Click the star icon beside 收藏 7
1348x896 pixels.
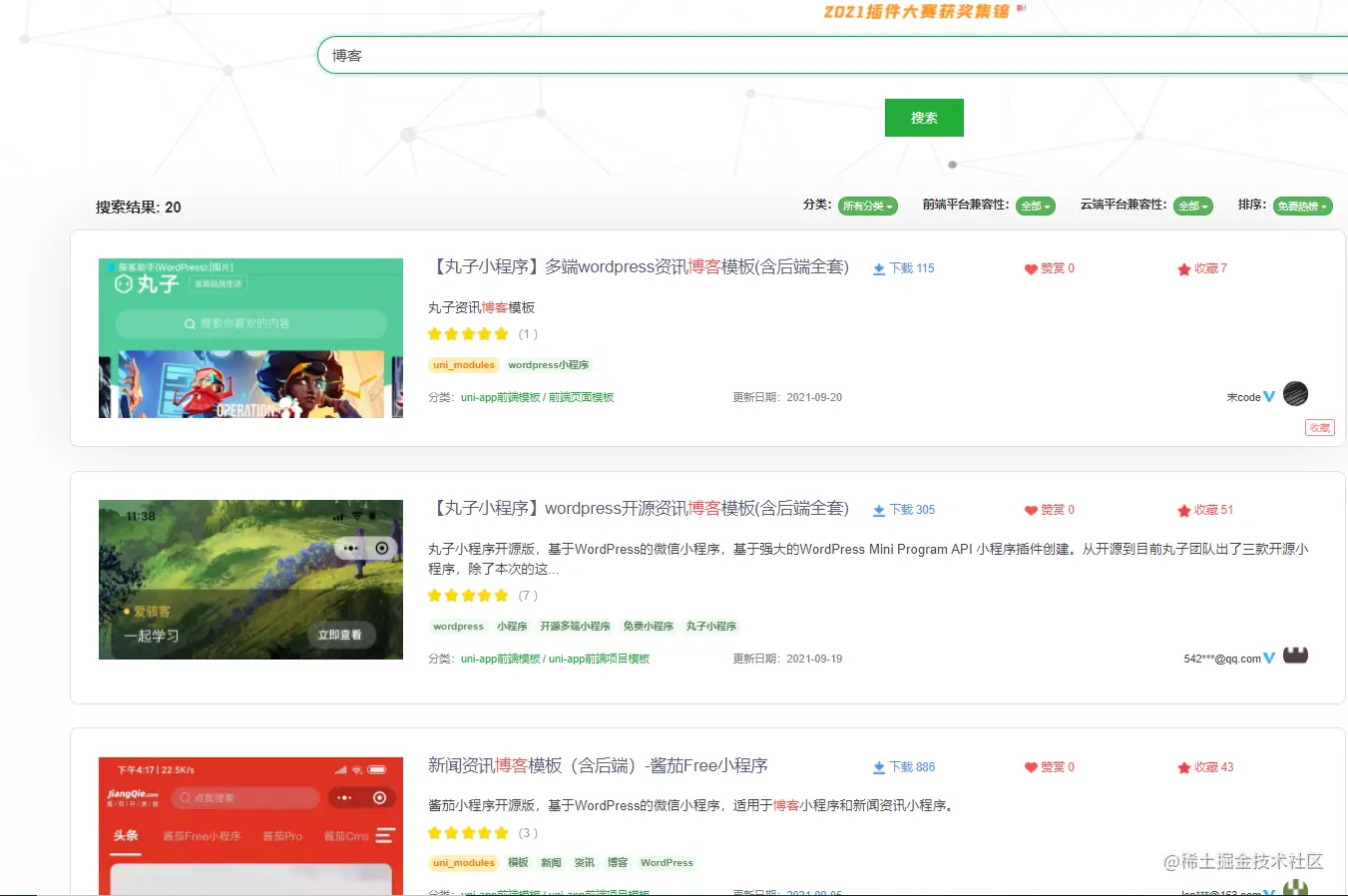pyautogui.click(x=1184, y=269)
